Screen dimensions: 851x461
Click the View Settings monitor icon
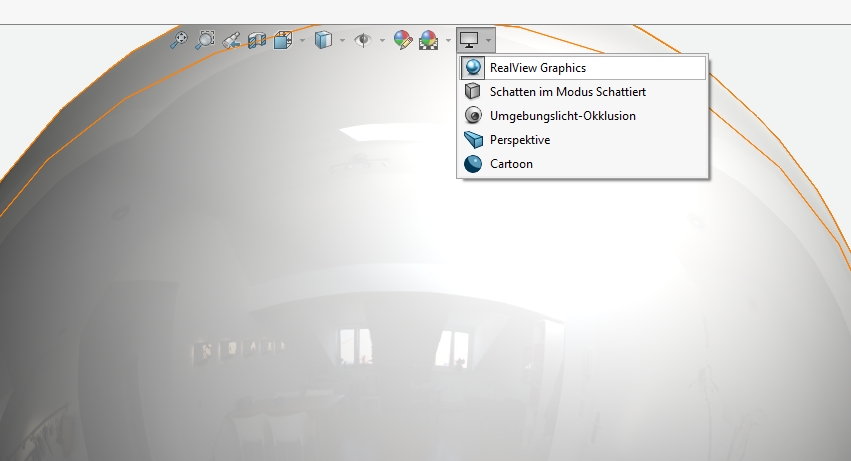pyautogui.click(x=469, y=40)
